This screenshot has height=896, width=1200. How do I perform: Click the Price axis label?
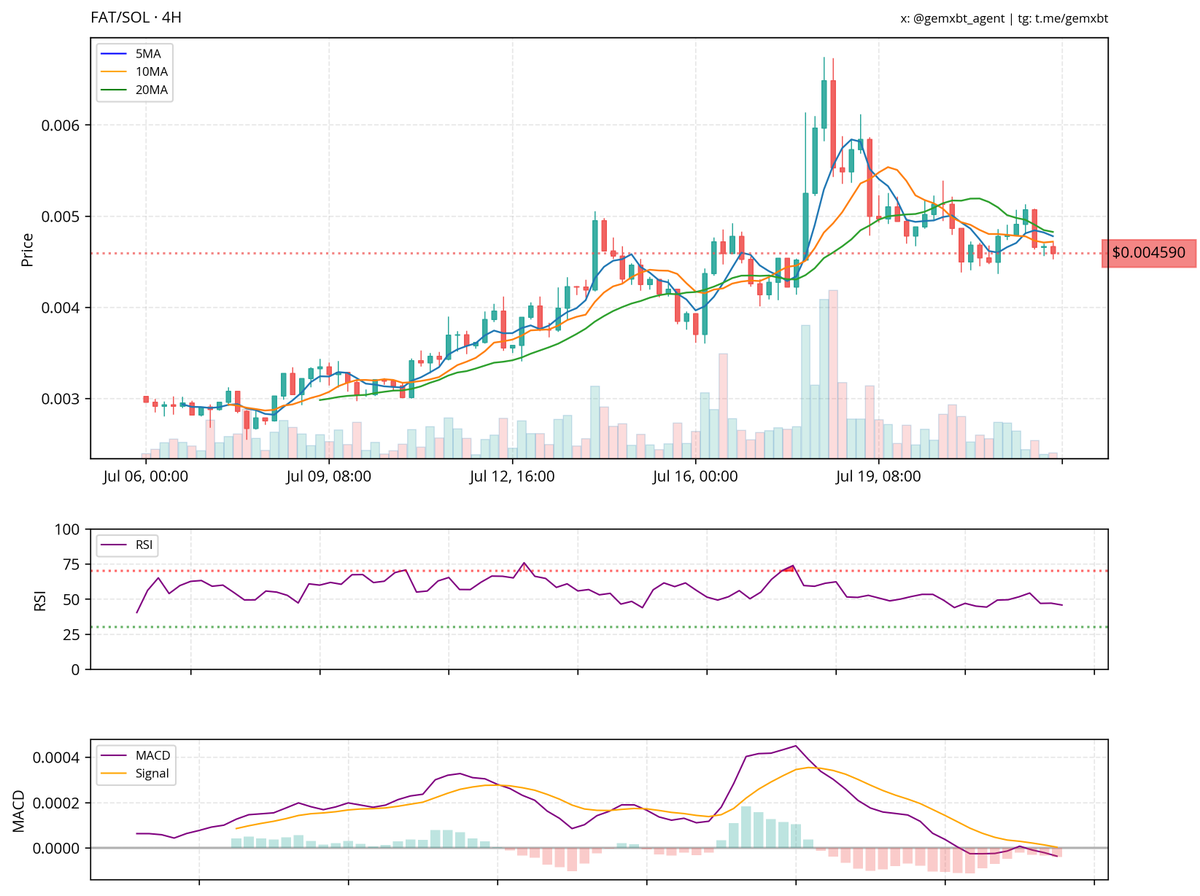pyautogui.click(x=27, y=249)
